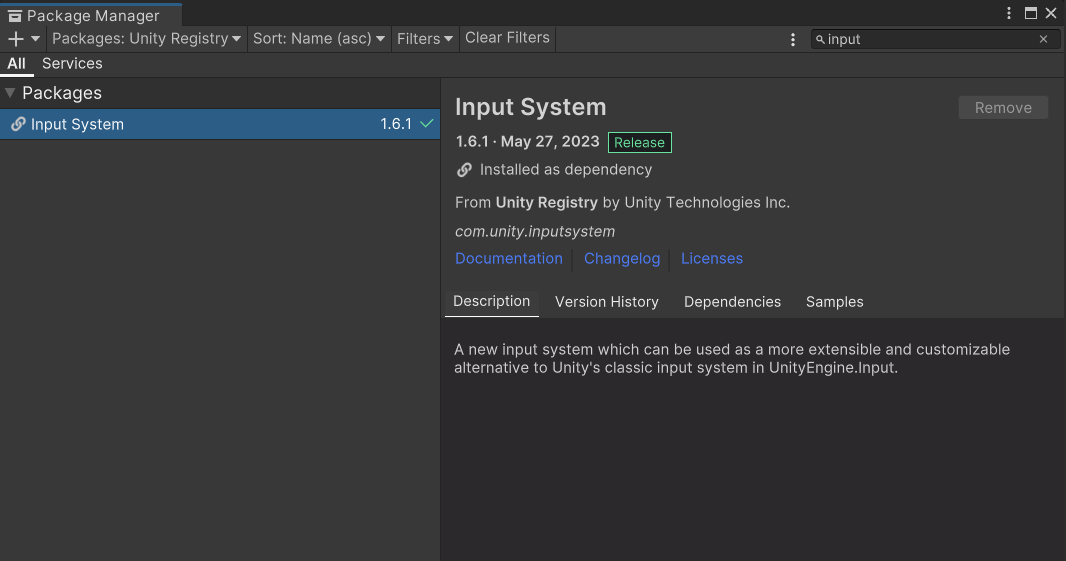Screen dimensions: 1066x561
Task: Click the Input System heading in details
Action: coord(530,107)
